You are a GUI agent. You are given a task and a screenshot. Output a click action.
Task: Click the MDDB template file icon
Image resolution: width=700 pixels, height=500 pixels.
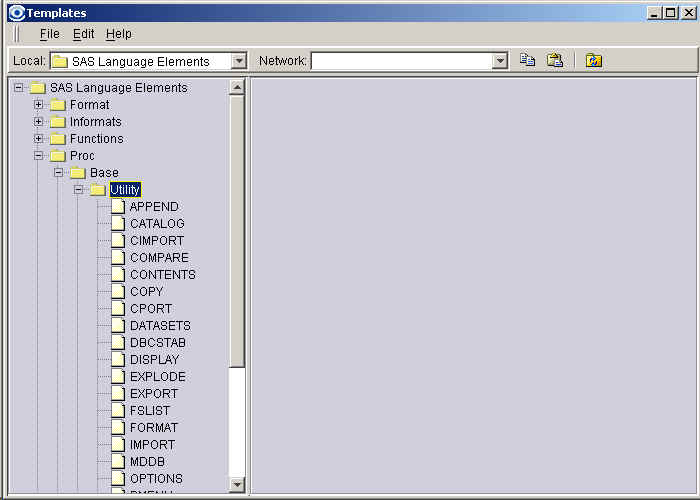click(x=118, y=461)
